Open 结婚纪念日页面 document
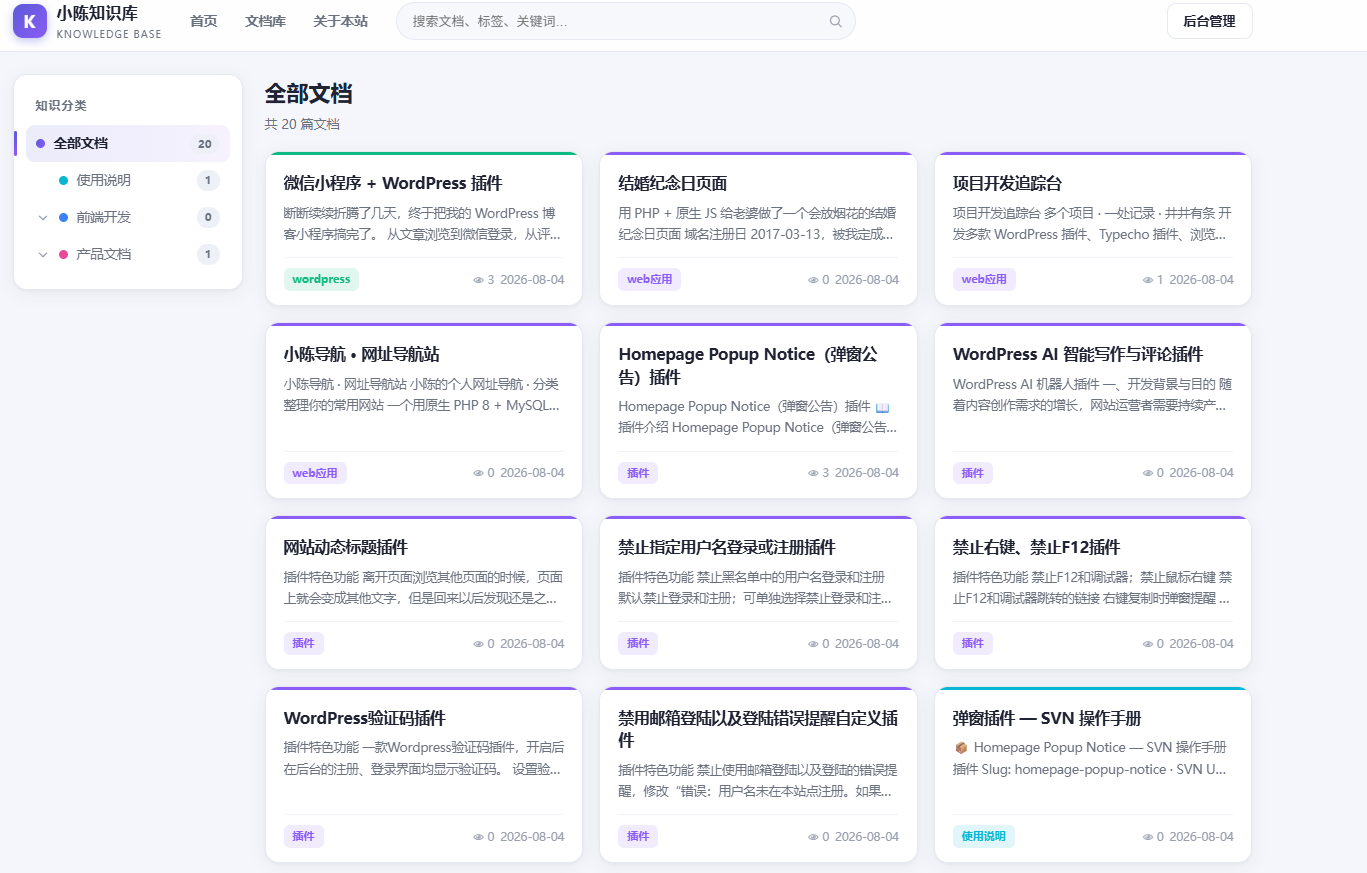Viewport: 1367px width, 873px height. point(673,183)
